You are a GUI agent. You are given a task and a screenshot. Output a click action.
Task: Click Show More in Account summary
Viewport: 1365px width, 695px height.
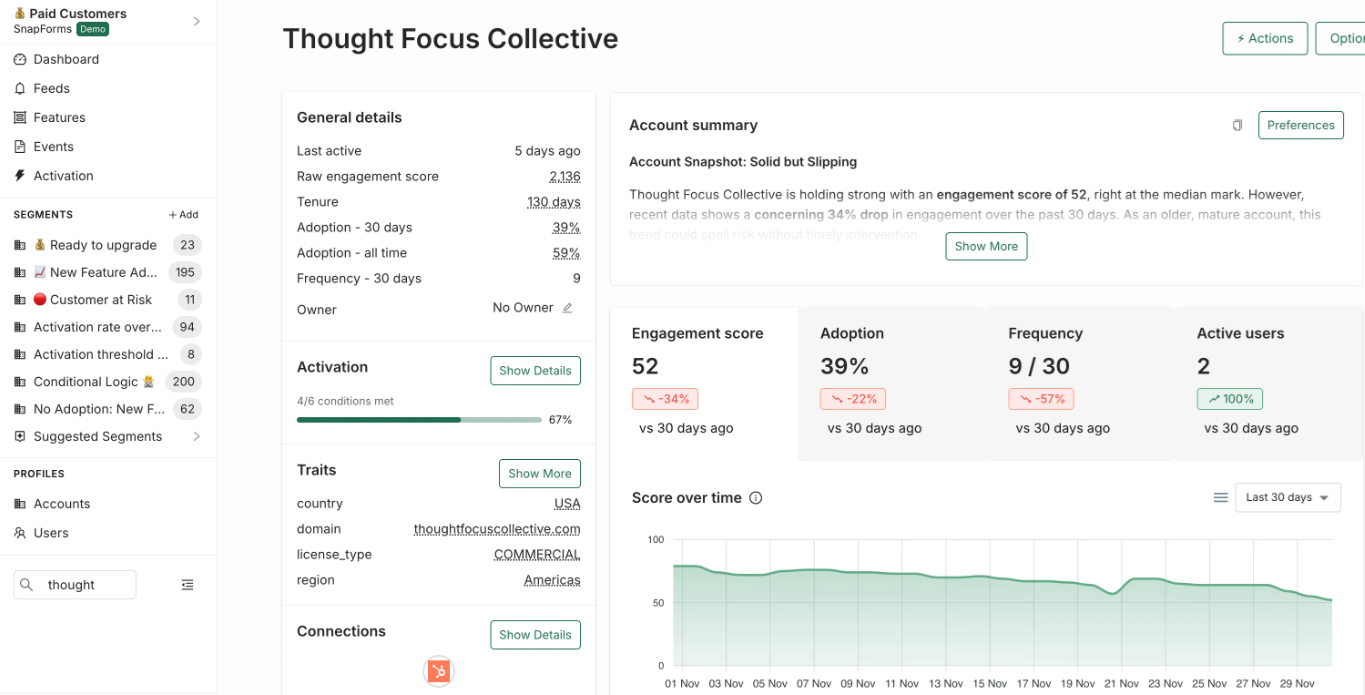(x=986, y=246)
